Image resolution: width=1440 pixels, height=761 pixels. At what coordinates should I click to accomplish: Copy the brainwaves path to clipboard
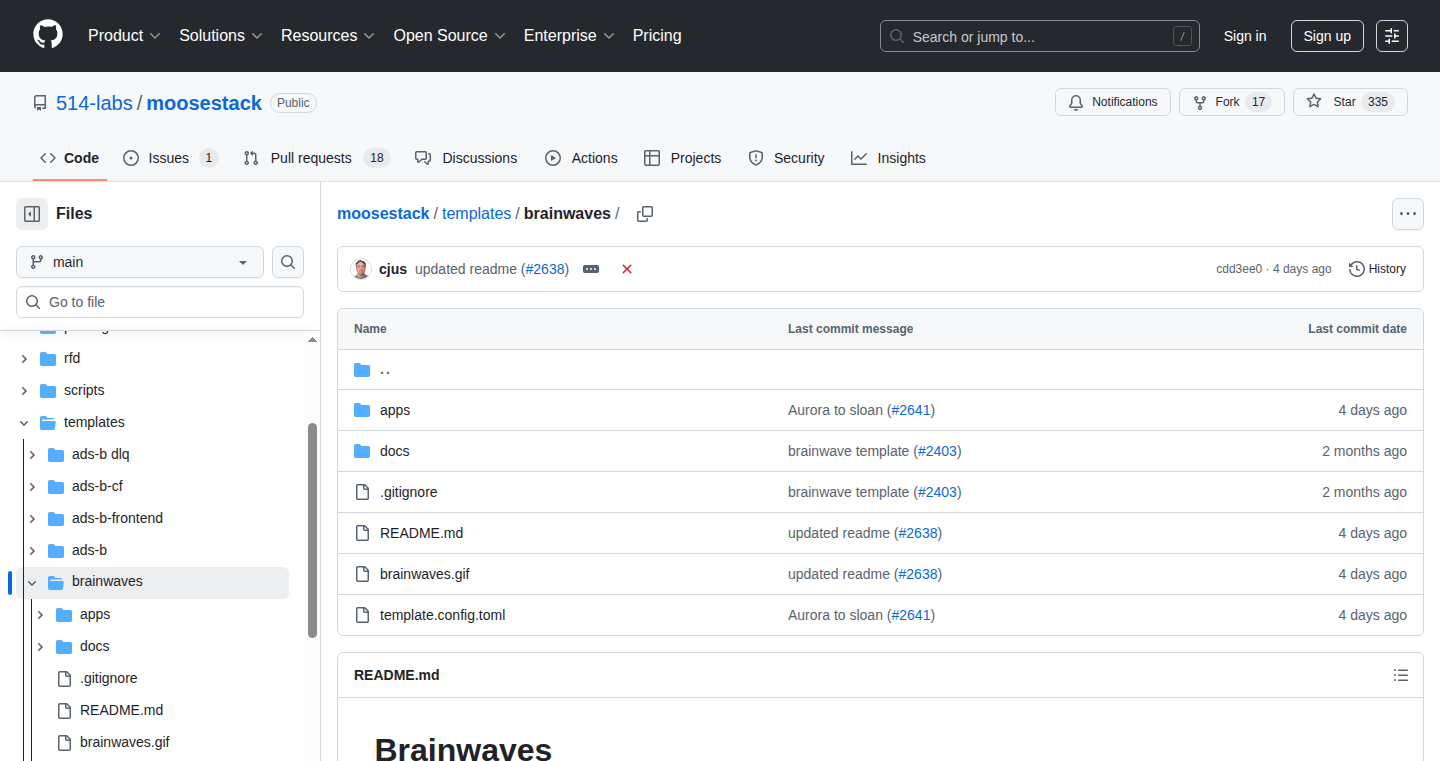click(x=645, y=214)
